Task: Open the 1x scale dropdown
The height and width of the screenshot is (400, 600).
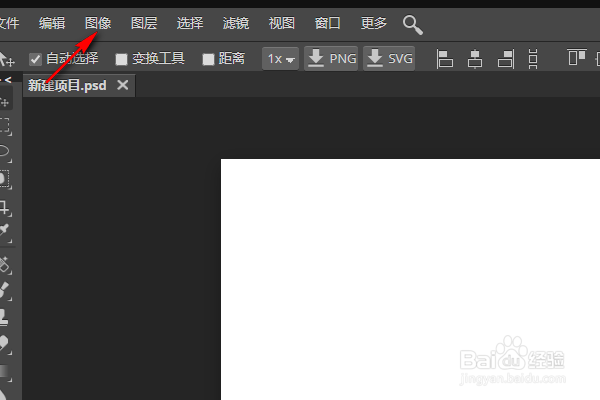Action: [x=280, y=59]
